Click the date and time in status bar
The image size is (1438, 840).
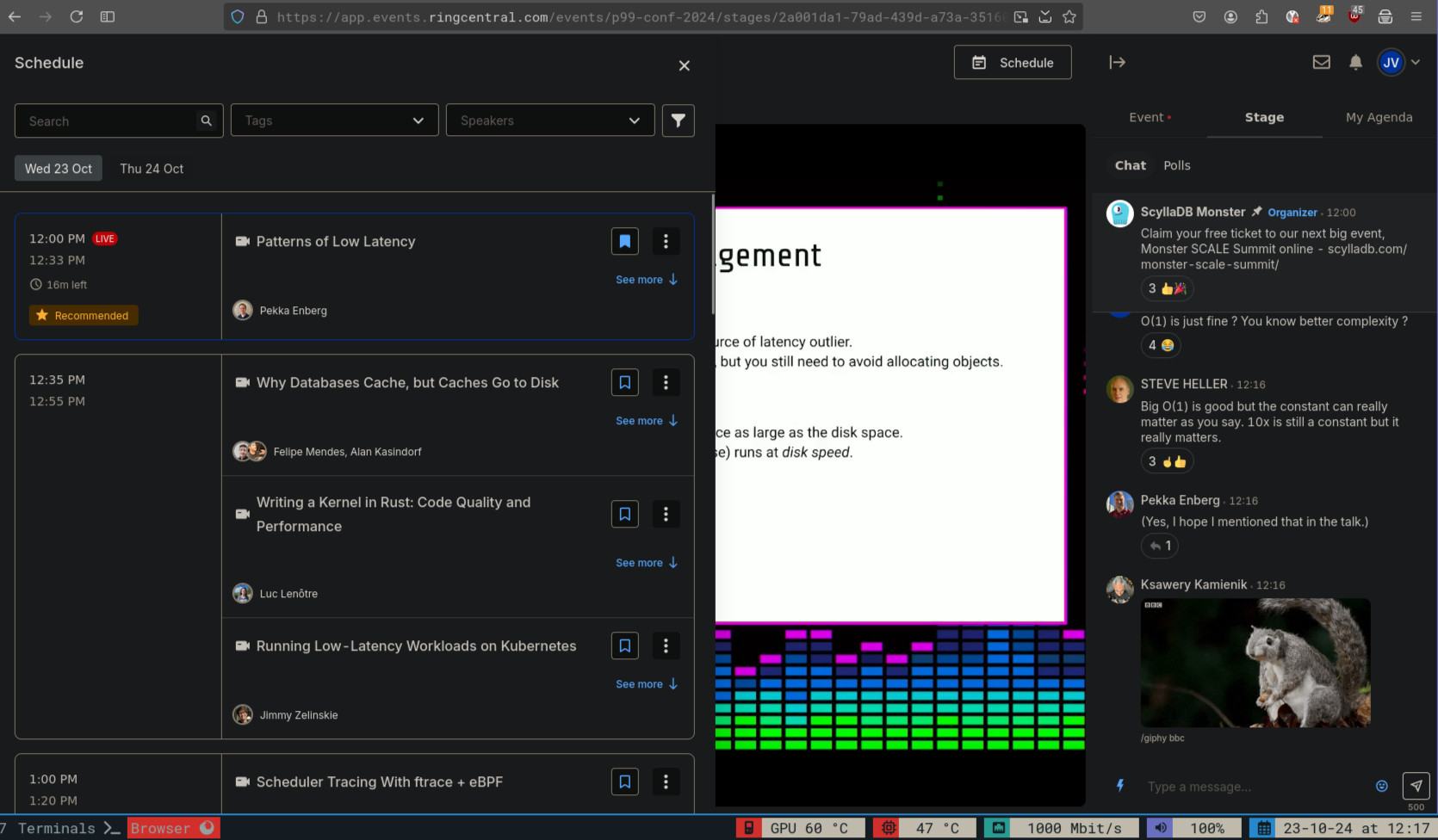click(1343, 828)
